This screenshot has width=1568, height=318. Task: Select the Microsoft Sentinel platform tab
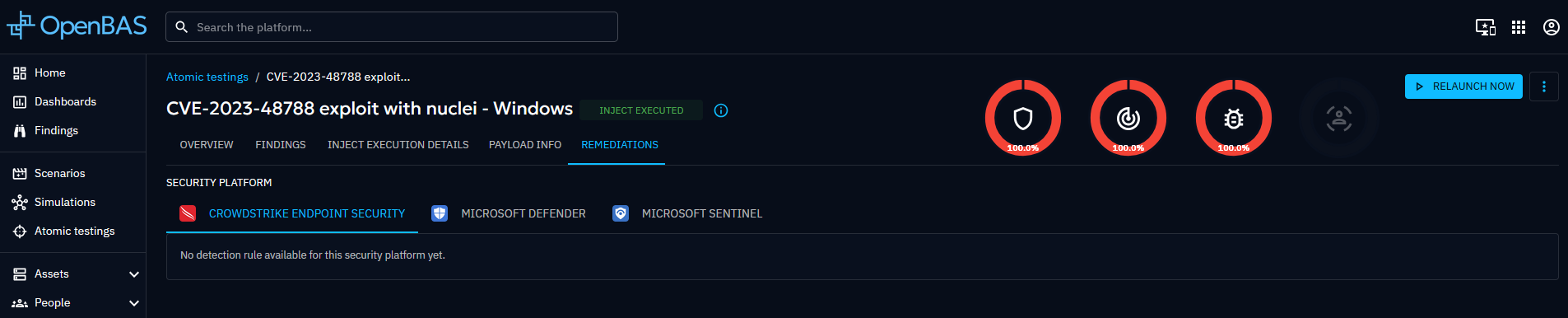pyautogui.click(x=687, y=213)
